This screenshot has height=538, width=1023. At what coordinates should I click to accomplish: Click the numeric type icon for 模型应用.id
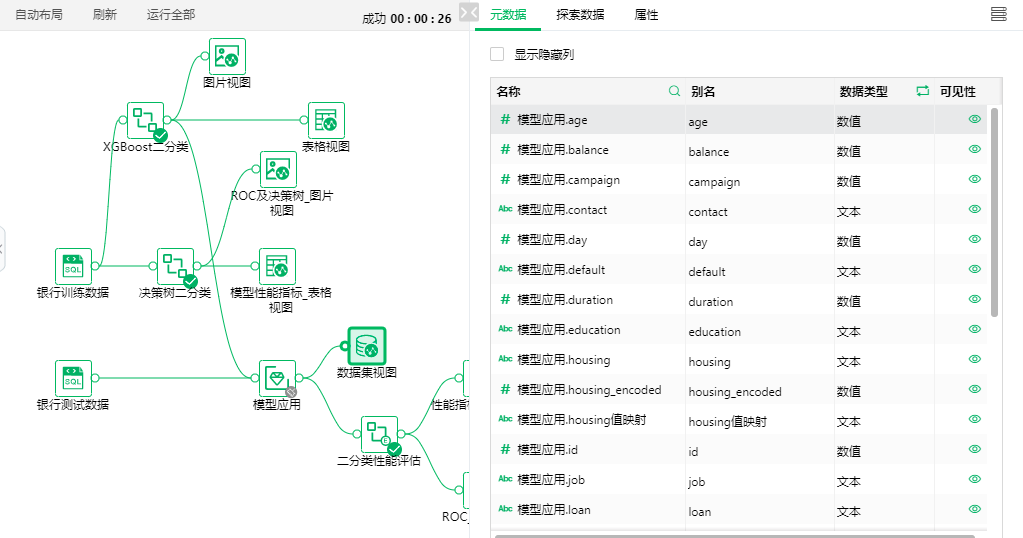505,449
